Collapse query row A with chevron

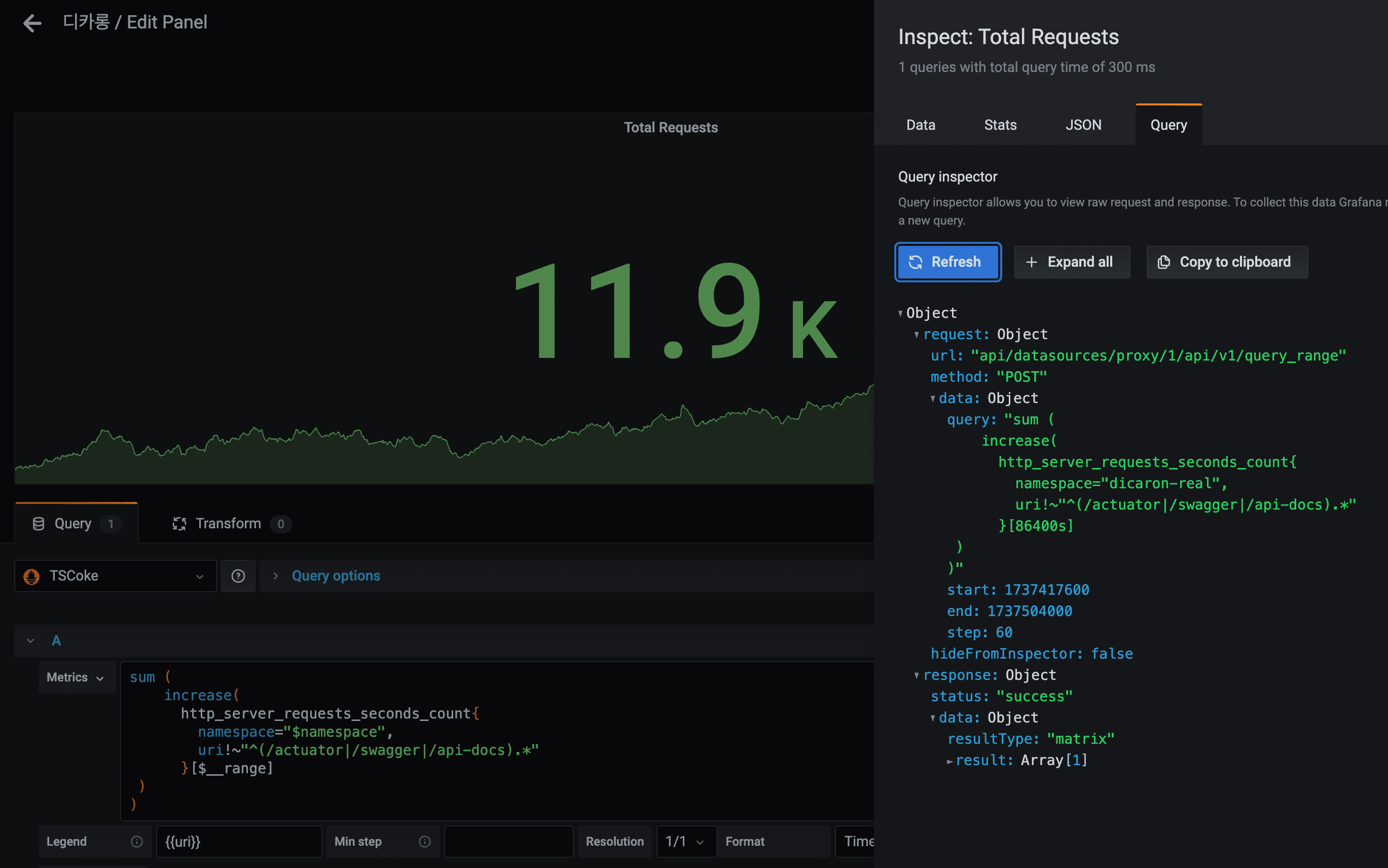click(x=30, y=641)
